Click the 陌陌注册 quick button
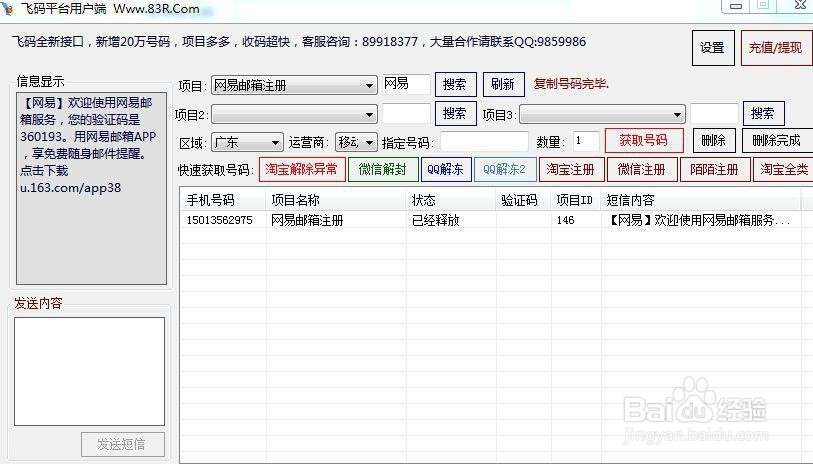The height and width of the screenshot is (464, 813). (x=715, y=170)
